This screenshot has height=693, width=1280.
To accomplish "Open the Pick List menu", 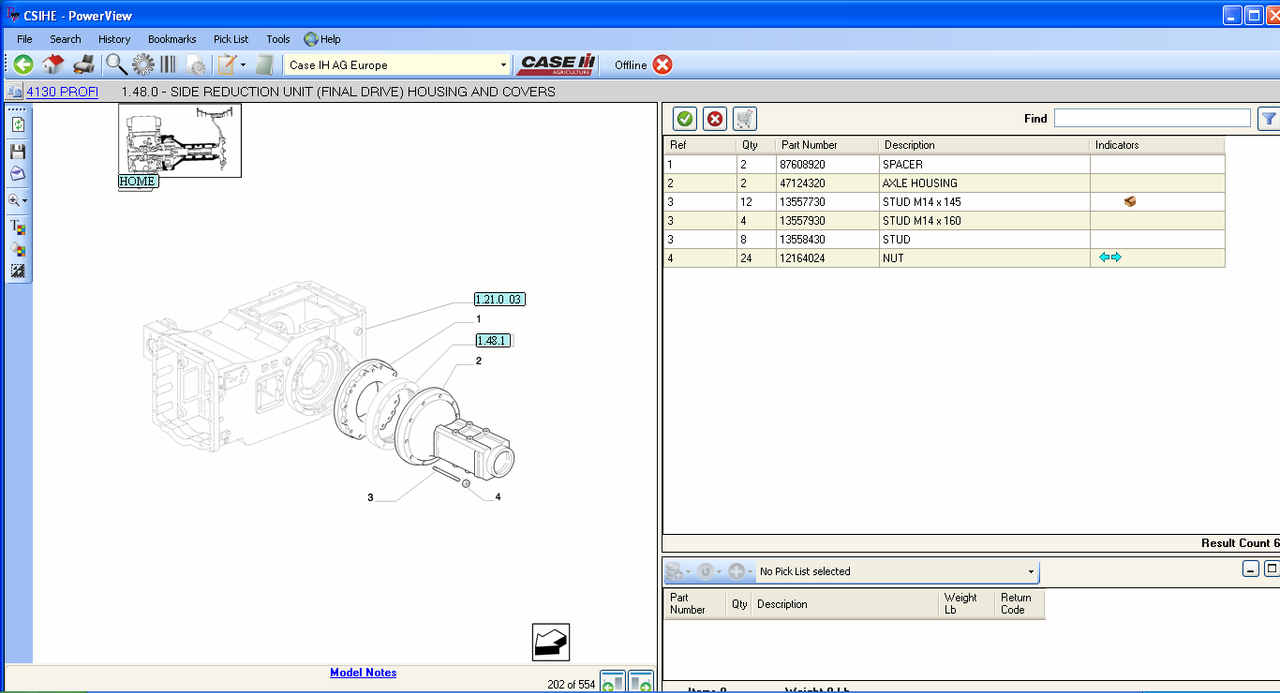I will point(231,39).
